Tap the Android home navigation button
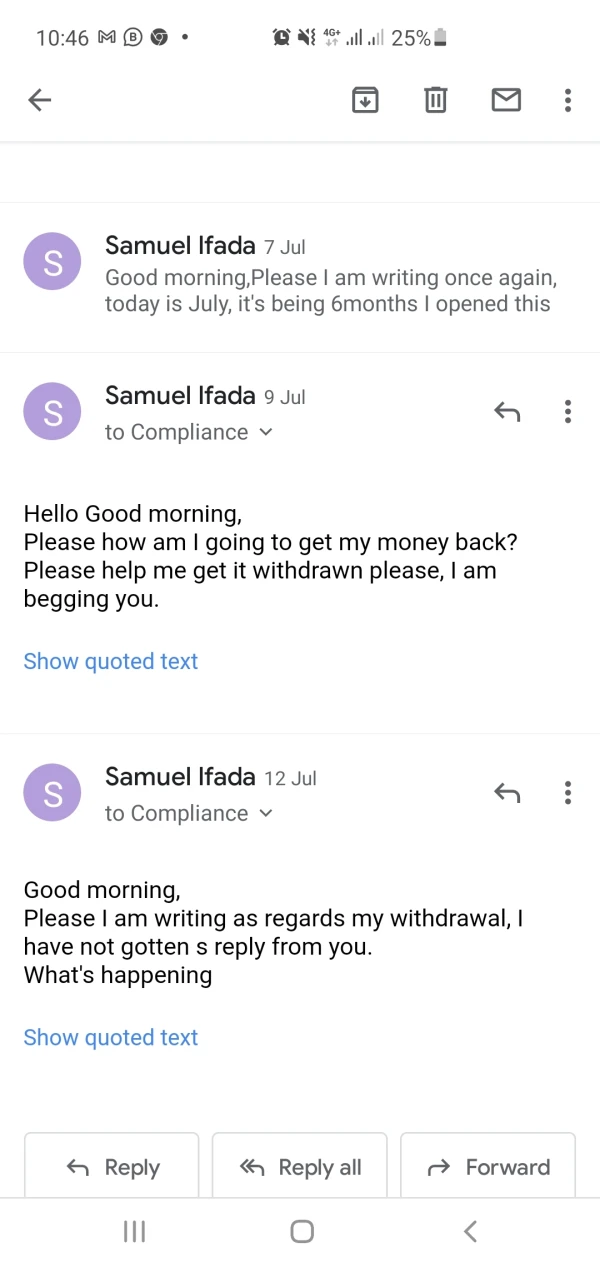This screenshot has width=600, height=1267. pyautogui.click(x=302, y=1232)
